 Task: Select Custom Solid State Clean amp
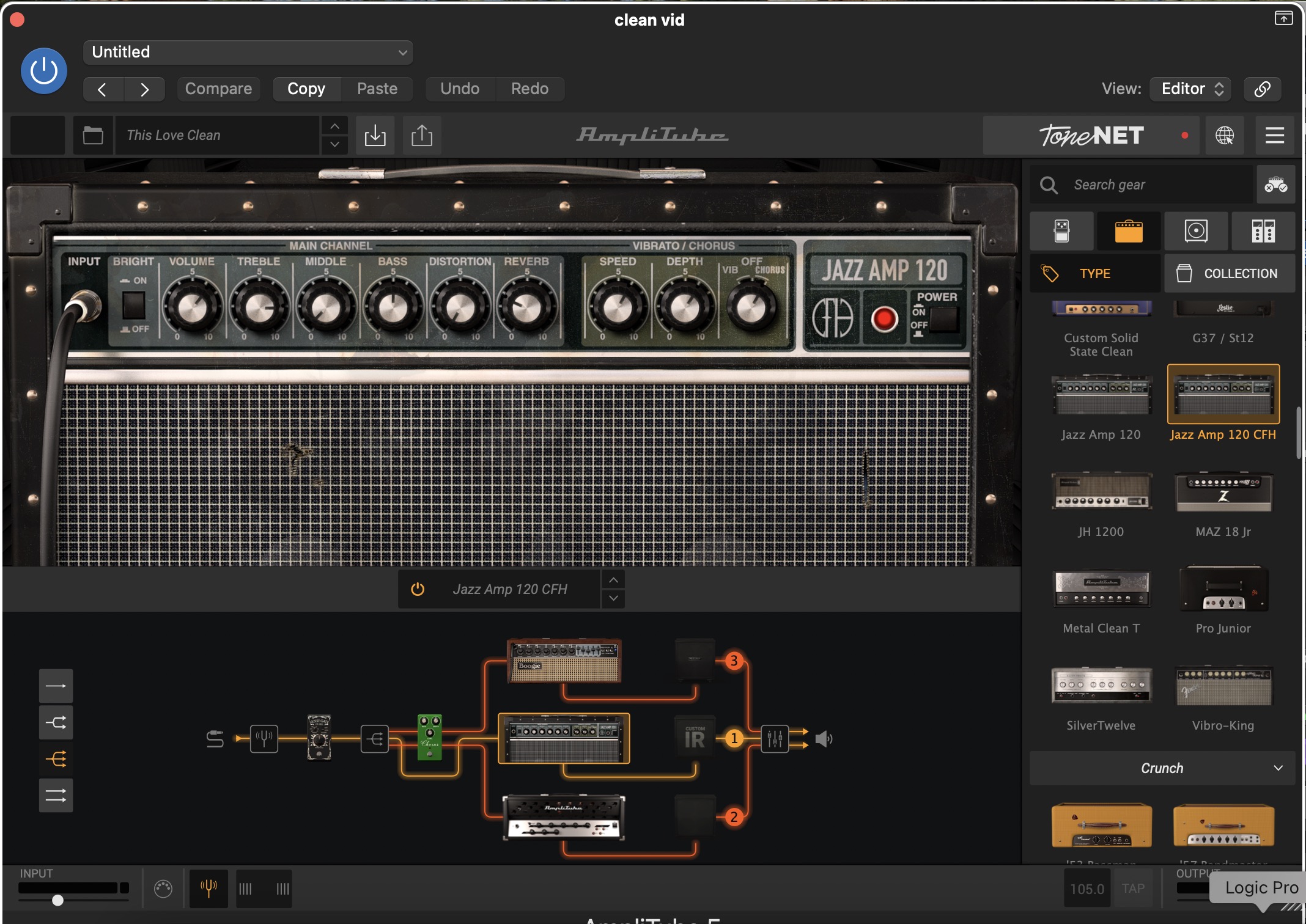pos(1101,330)
